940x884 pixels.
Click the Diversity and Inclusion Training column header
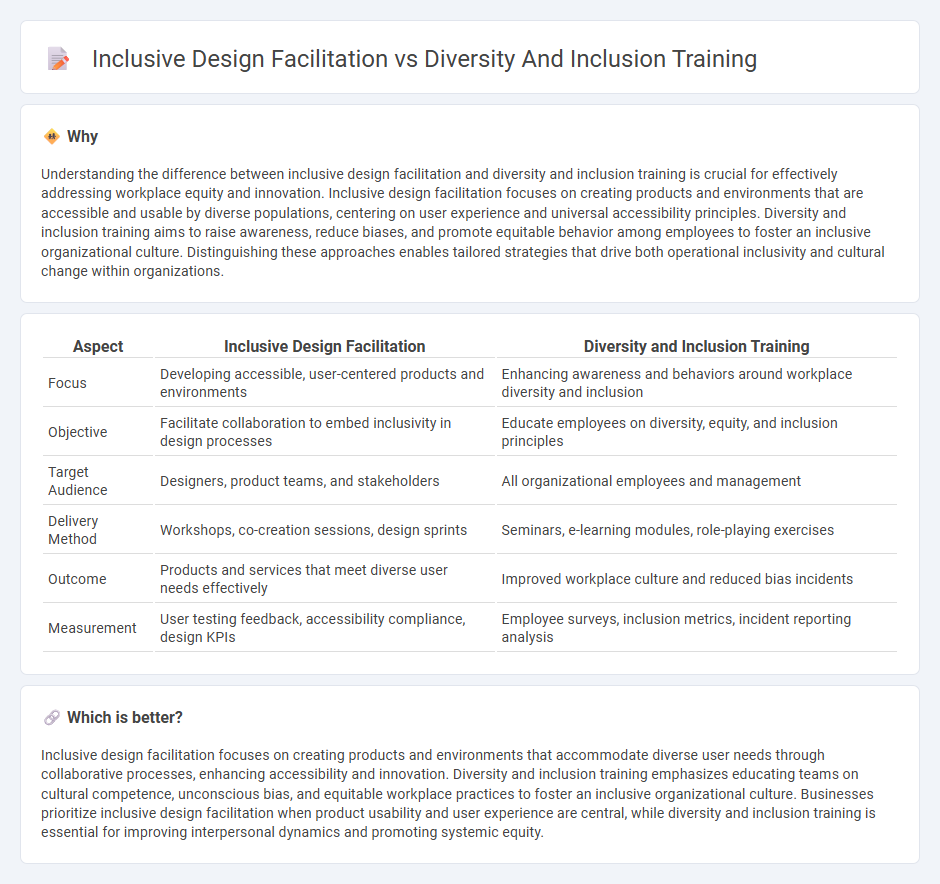tap(697, 346)
